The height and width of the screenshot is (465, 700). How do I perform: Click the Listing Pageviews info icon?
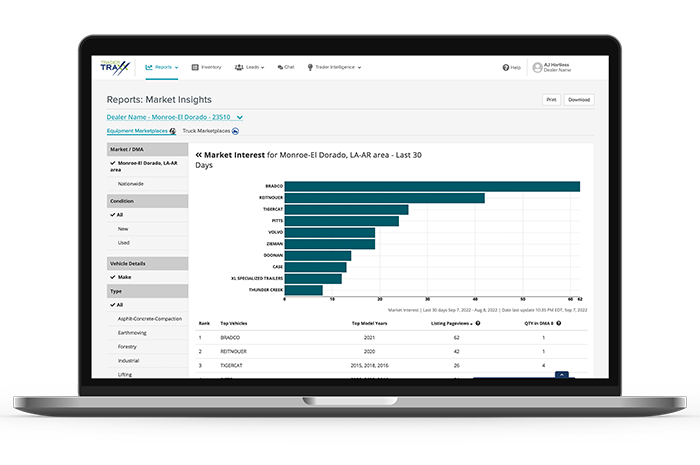pyautogui.click(x=478, y=323)
